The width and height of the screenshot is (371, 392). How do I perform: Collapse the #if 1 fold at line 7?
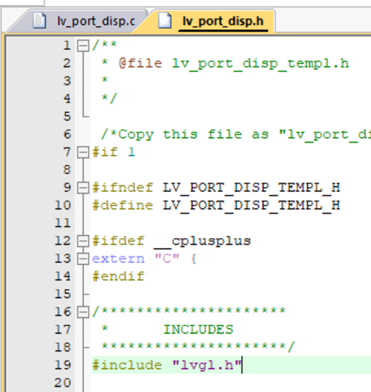[83, 152]
